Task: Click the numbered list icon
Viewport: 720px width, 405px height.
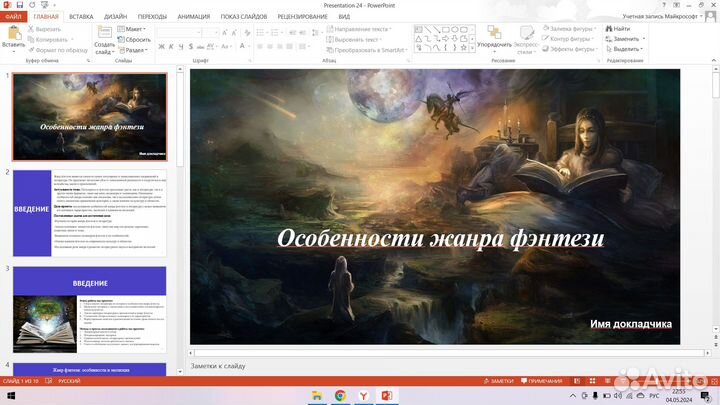Action: [275, 33]
